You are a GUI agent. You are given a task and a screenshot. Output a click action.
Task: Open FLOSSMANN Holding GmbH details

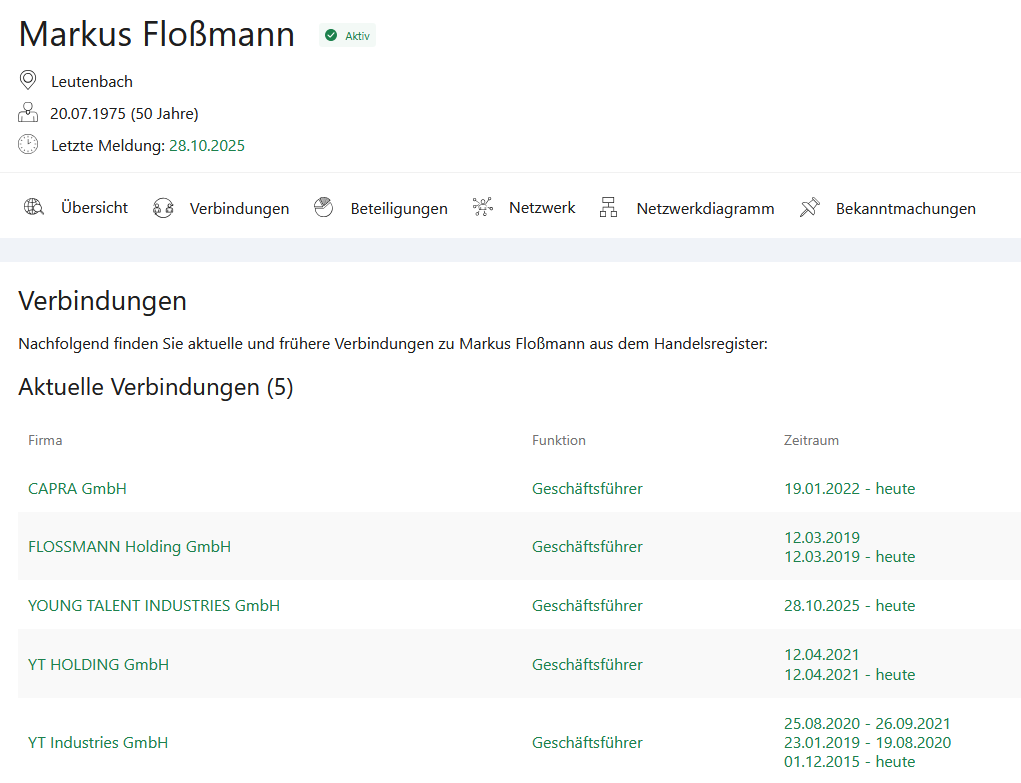coord(130,547)
